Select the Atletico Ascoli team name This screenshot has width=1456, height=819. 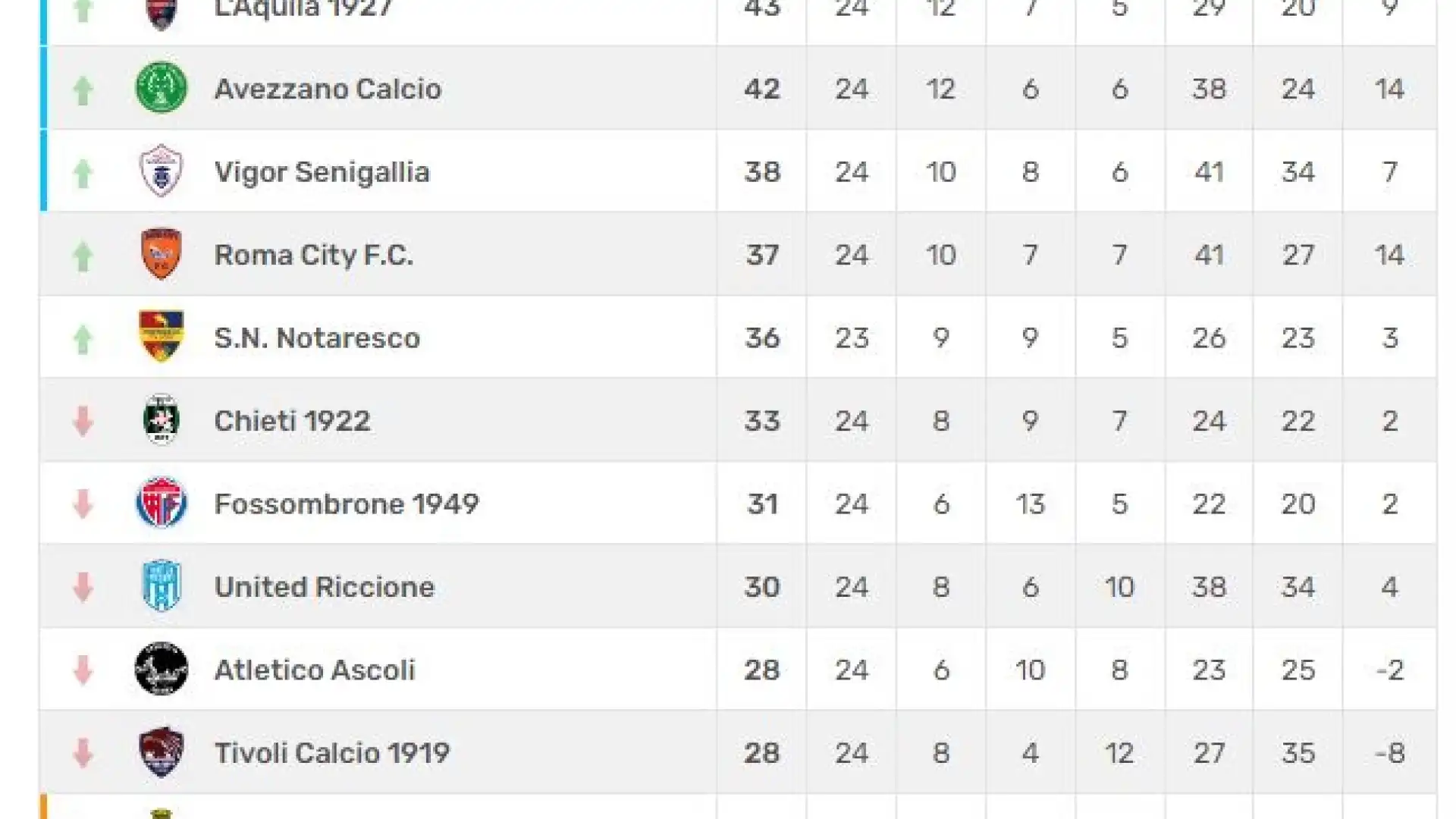315,670
